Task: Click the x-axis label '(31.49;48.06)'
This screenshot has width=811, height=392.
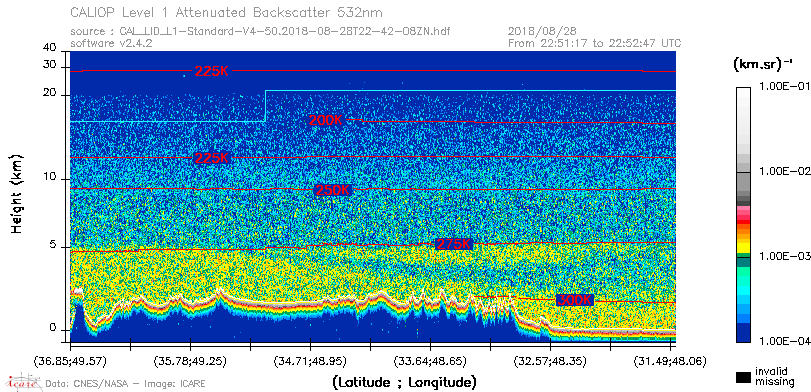Action: (x=670, y=360)
